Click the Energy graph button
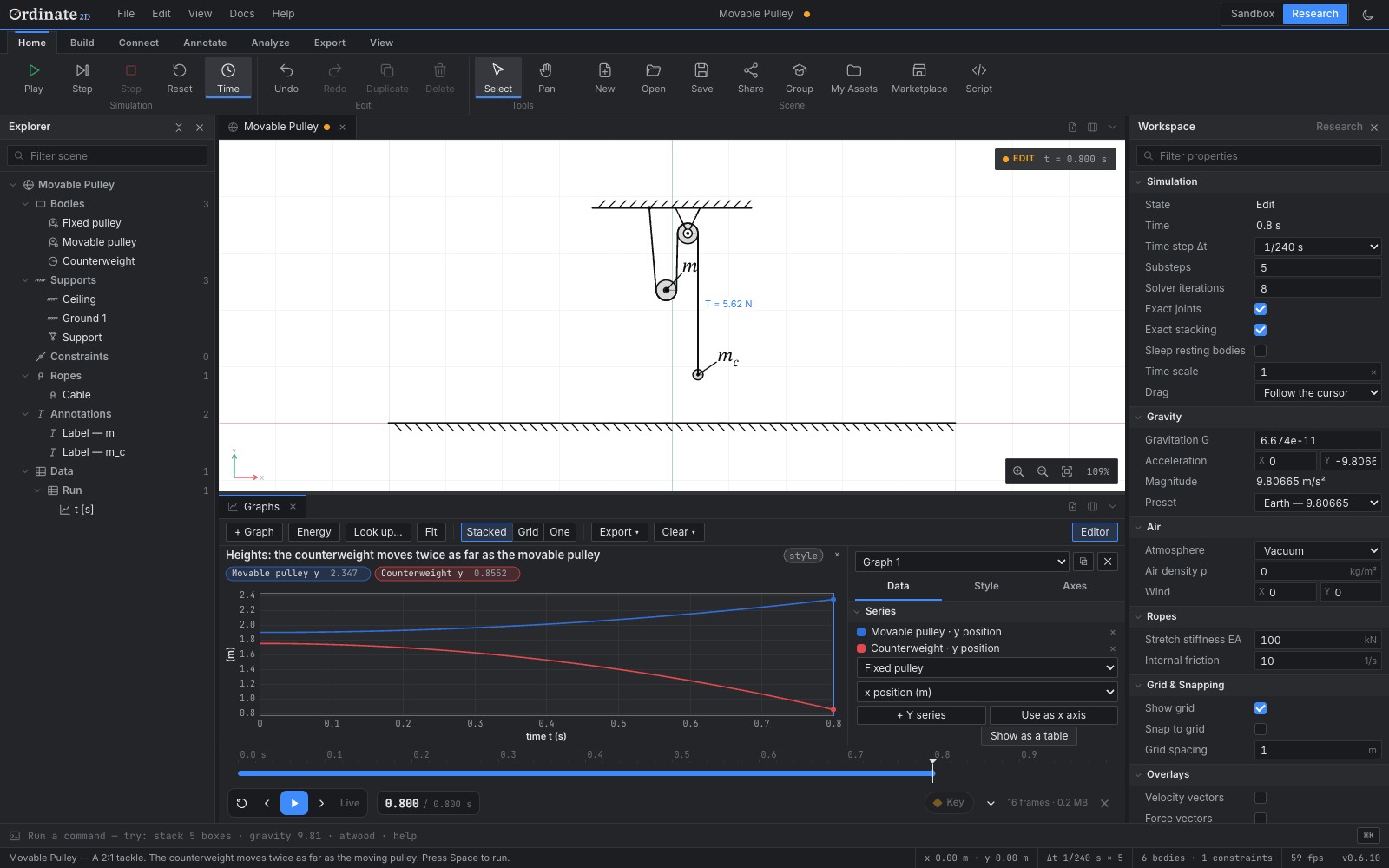Image resolution: width=1389 pixels, height=868 pixels. tap(313, 532)
